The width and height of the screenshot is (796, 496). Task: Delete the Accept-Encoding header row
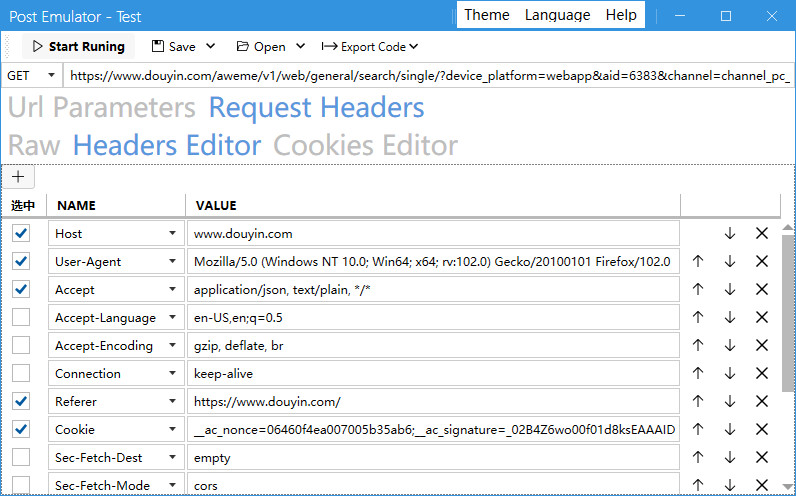coord(762,345)
